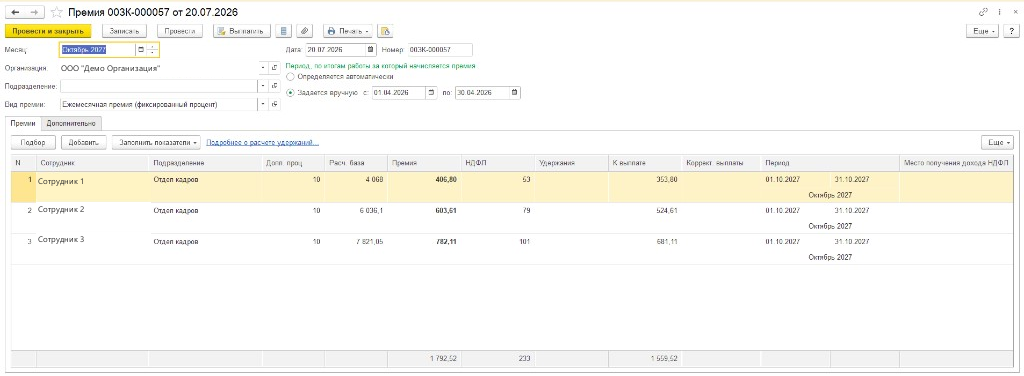The height and width of the screenshot is (376, 1024).
Task: Click into the Номер field 003К-000057
Action: click(440, 50)
